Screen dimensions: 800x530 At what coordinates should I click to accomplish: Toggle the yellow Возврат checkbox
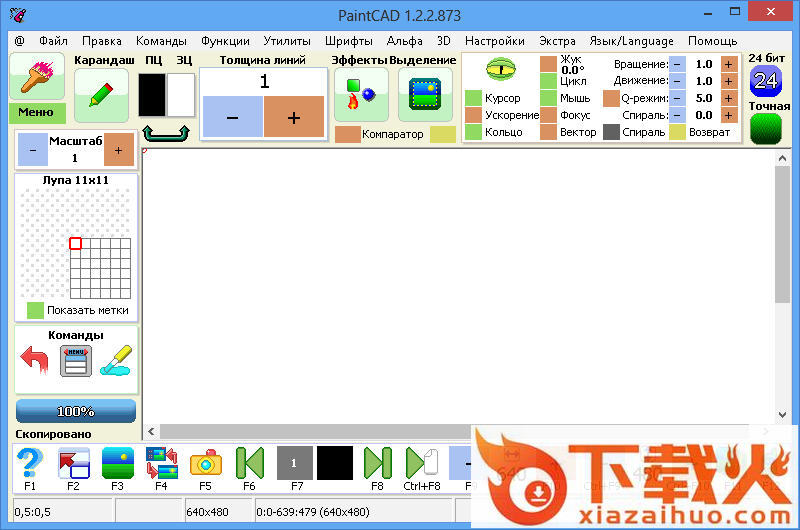(678, 132)
